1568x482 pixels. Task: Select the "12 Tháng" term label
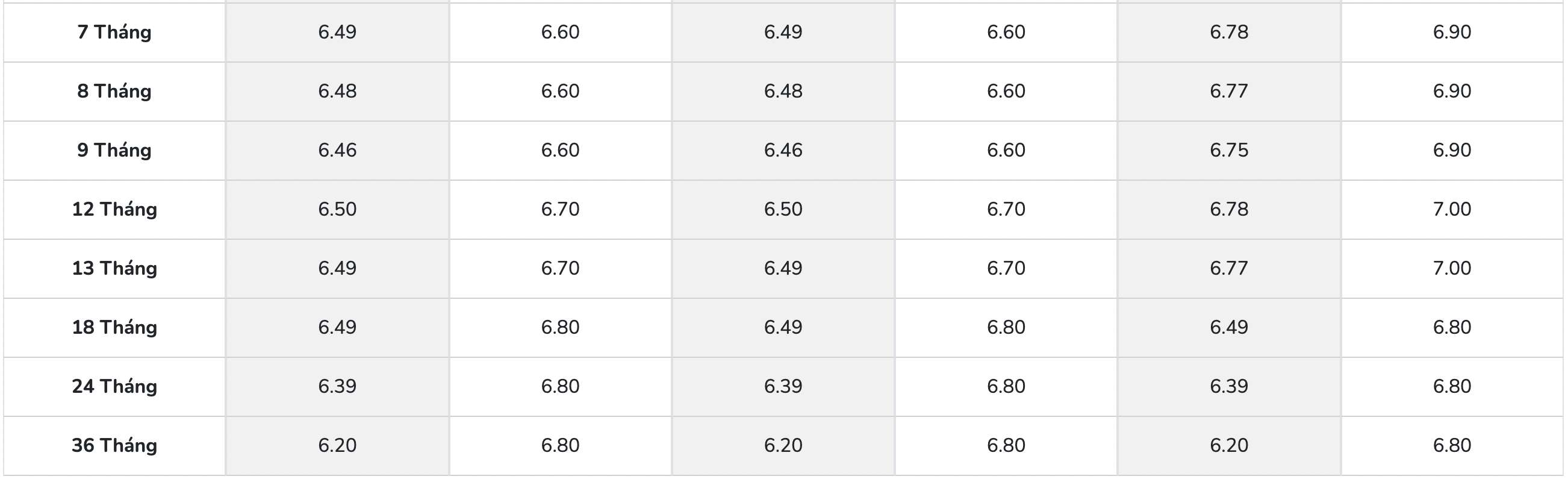pyautogui.click(x=114, y=209)
